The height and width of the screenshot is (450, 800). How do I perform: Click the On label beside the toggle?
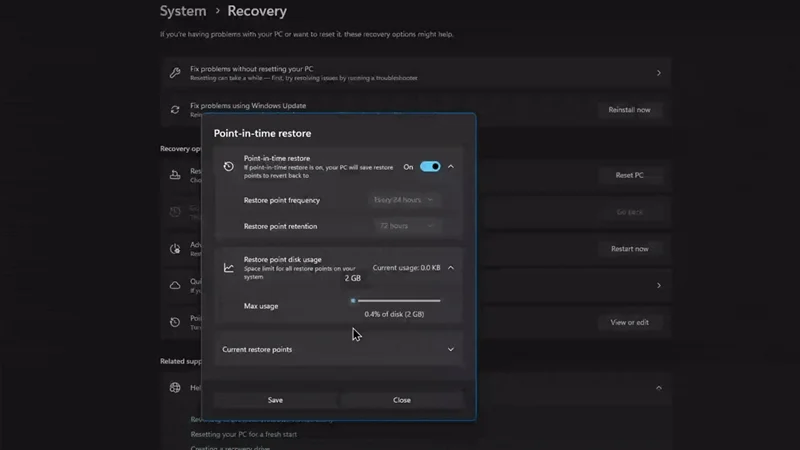tap(408, 167)
